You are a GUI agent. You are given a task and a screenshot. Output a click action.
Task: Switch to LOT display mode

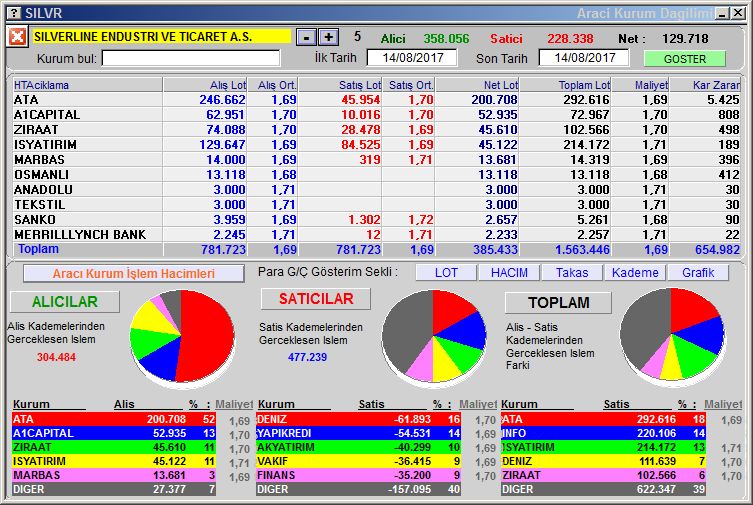point(446,273)
